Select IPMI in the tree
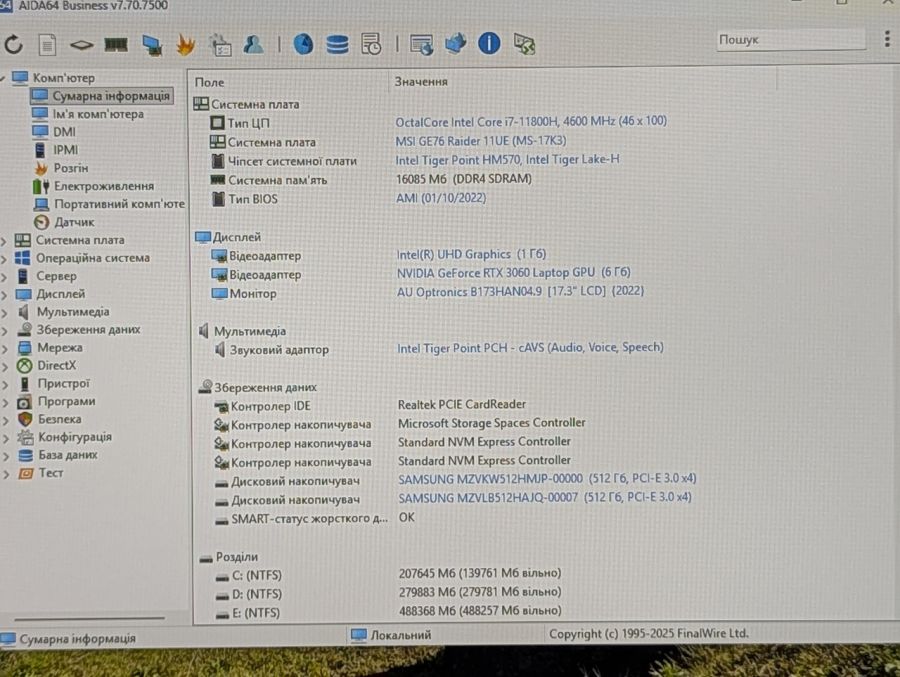 [x=65, y=150]
